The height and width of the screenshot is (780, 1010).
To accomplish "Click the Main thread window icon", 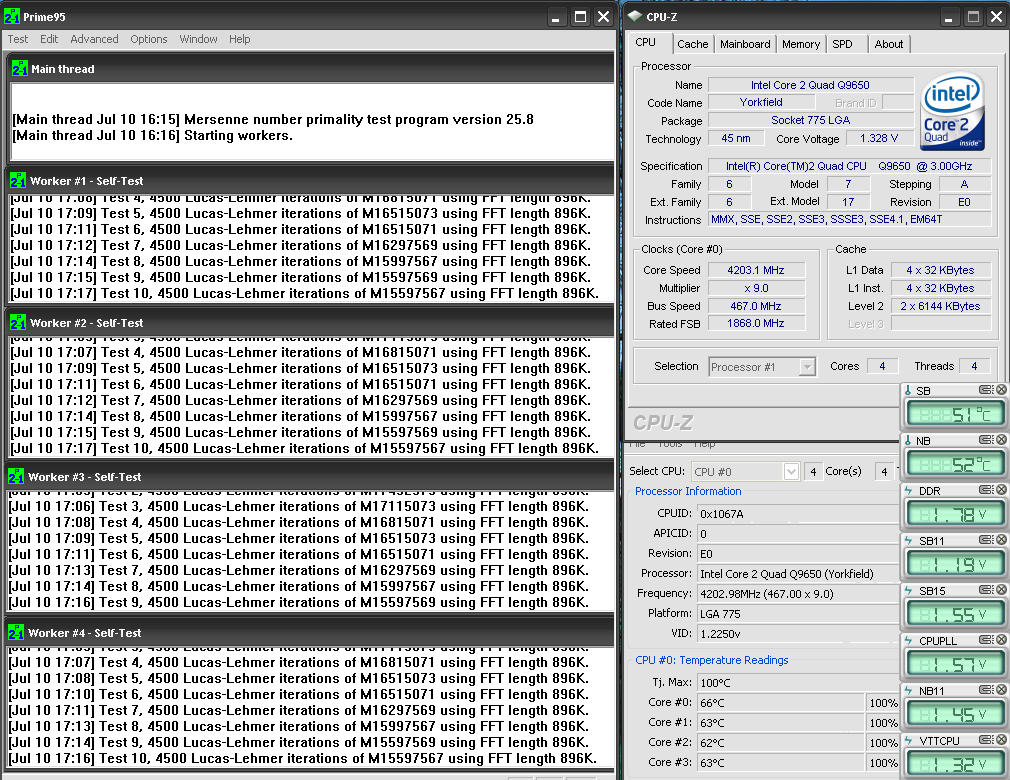I will (19, 68).
